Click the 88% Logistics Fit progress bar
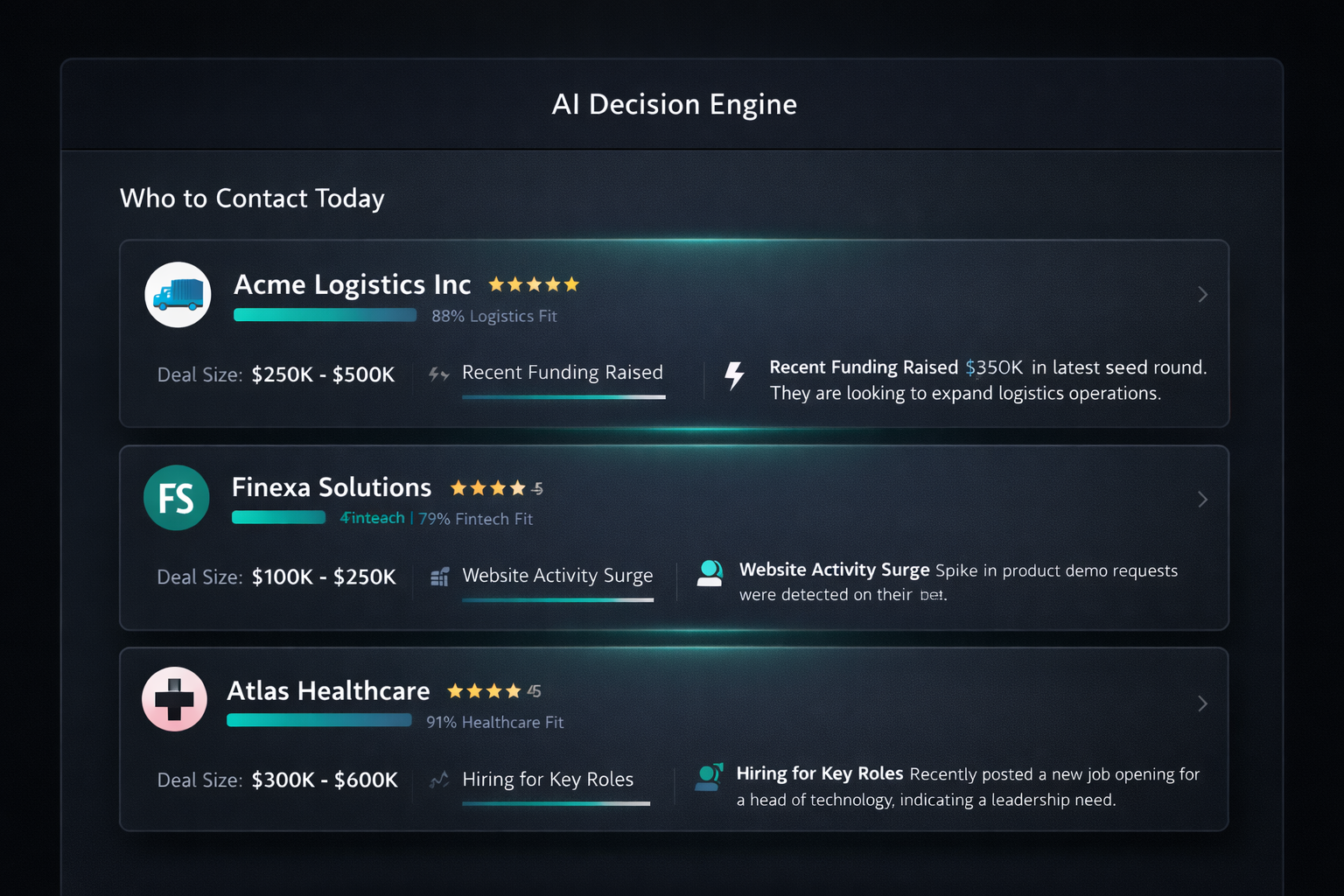Screen dimensions: 1344x896 [325, 315]
